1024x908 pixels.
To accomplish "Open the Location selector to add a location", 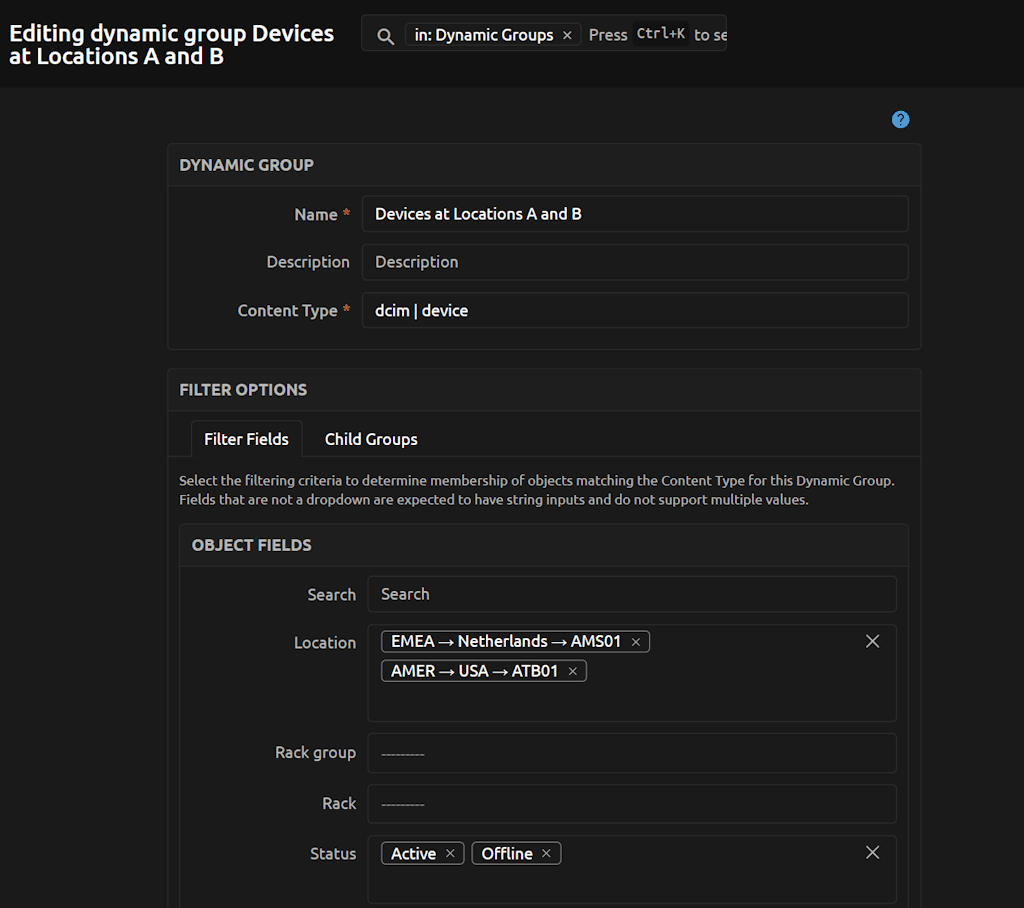I will coord(700,700).
